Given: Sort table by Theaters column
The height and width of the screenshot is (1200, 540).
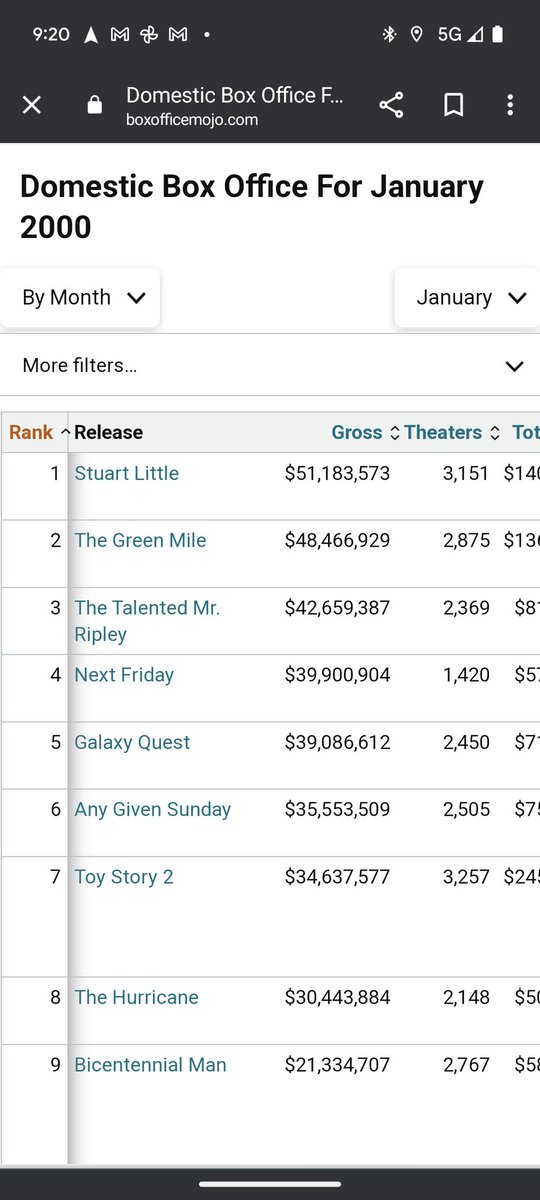Looking at the screenshot, I should 450,432.
